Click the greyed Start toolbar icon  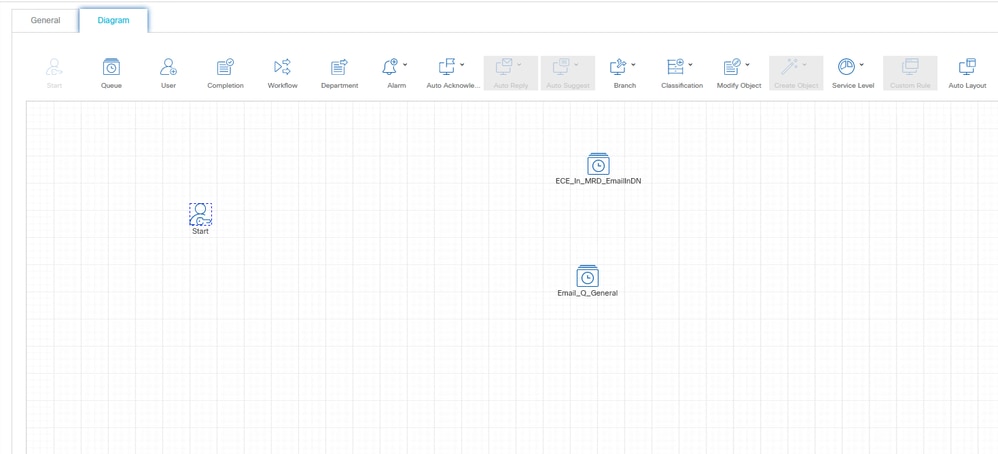[x=54, y=66]
